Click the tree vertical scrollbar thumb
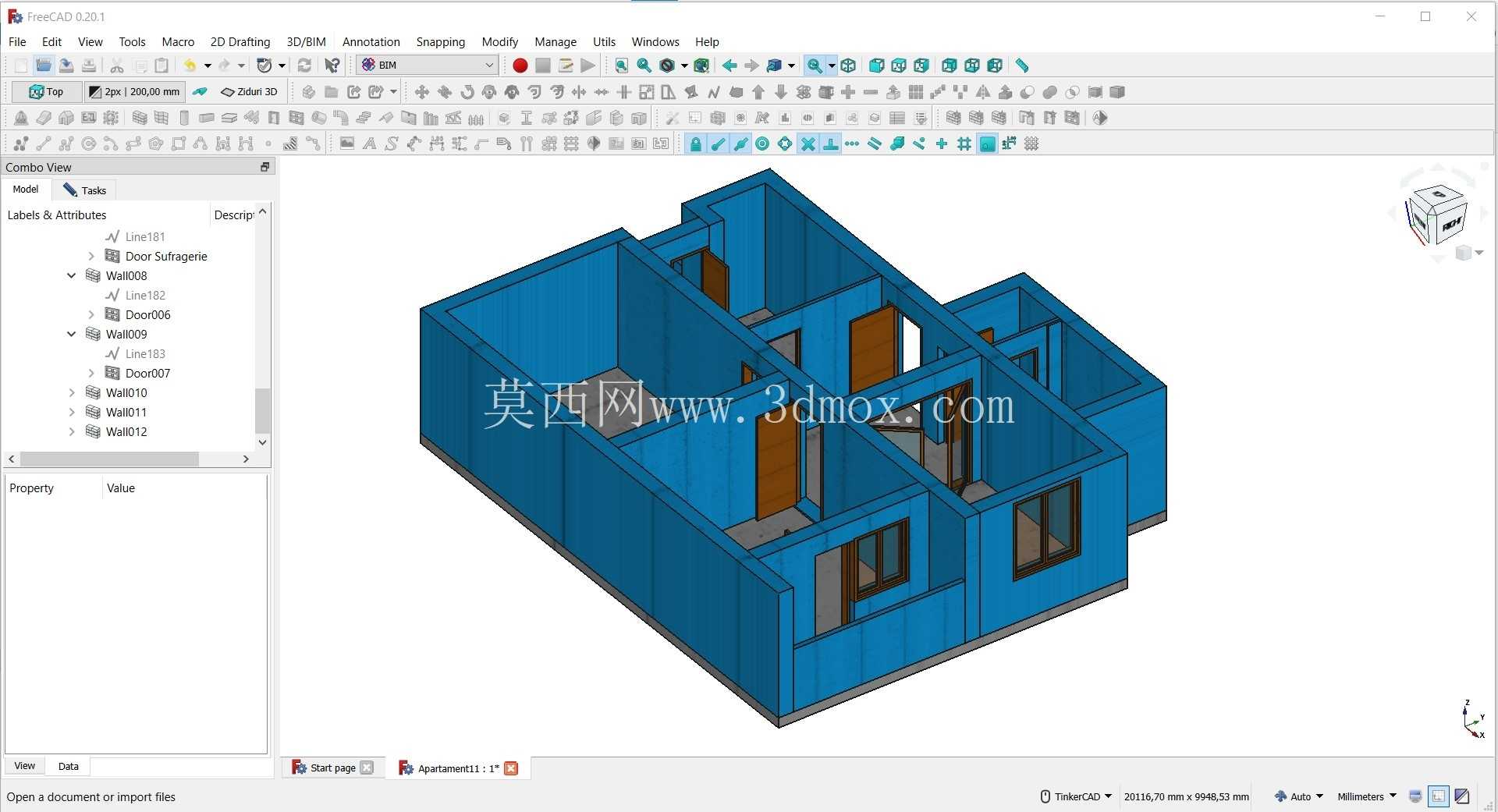Image resolution: width=1498 pixels, height=812 pixels. (262, 410)
